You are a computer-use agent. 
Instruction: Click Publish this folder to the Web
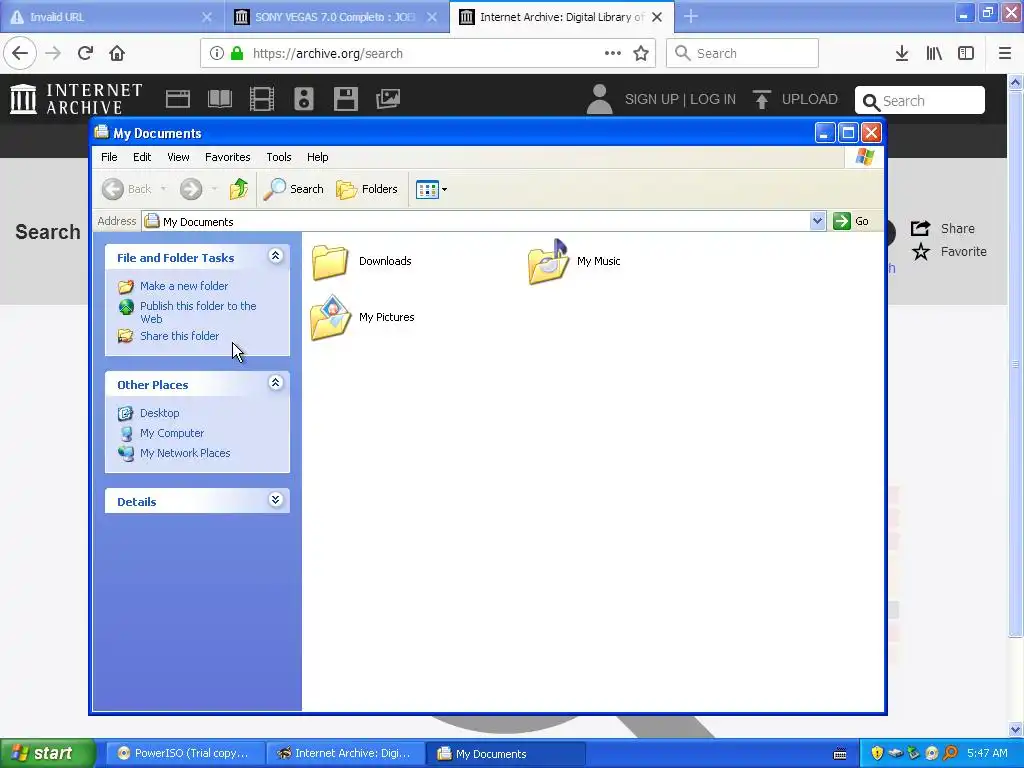pos(198,312)
